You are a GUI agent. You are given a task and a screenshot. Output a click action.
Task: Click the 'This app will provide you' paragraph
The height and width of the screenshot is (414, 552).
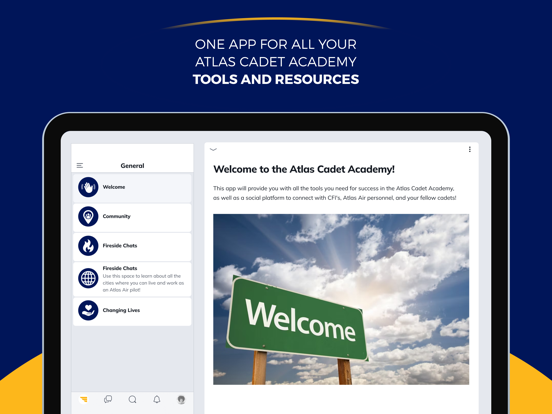coord(334,193)
